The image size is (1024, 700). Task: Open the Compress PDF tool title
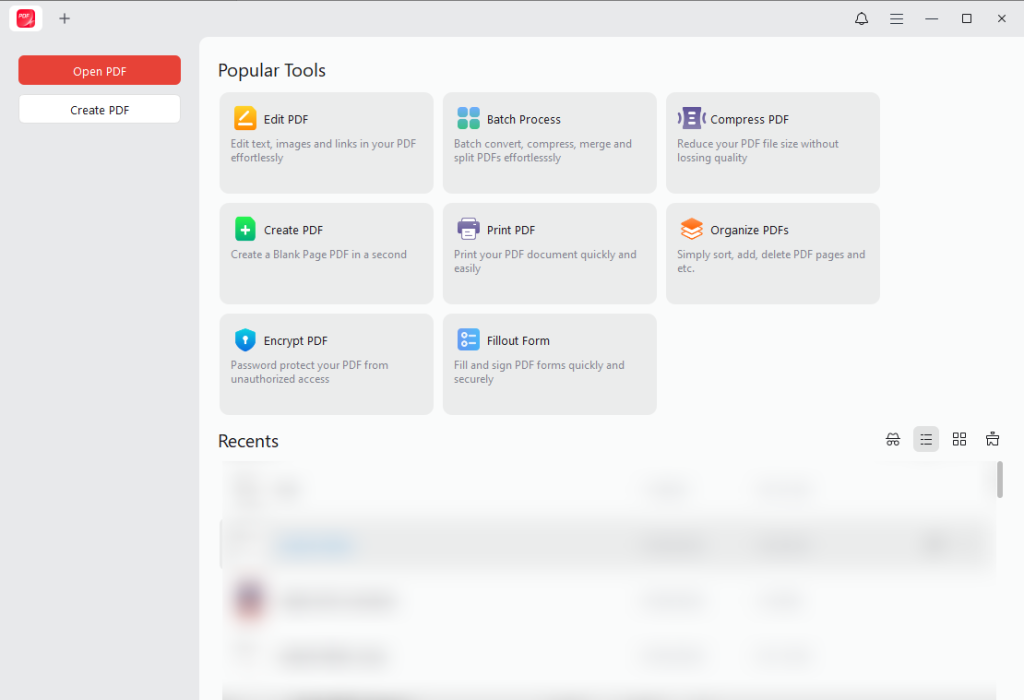click(x=749, y=119)
